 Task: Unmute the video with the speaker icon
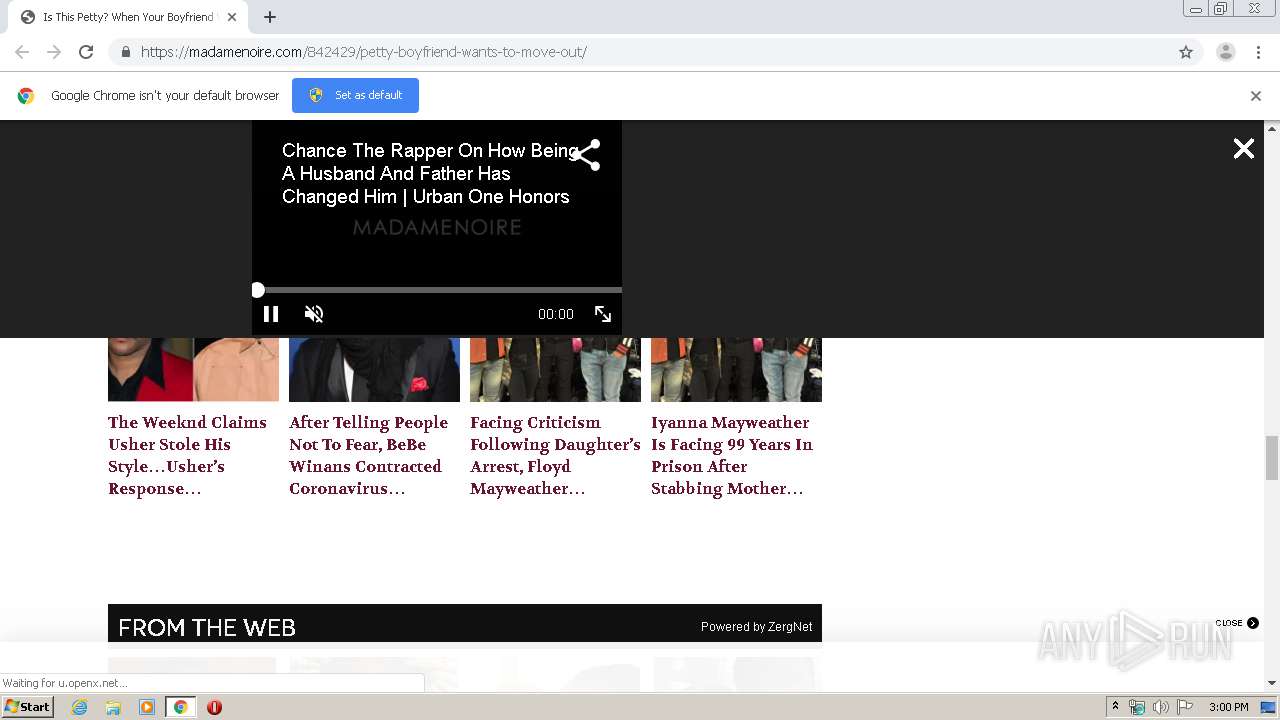click(x=314, y=314)
